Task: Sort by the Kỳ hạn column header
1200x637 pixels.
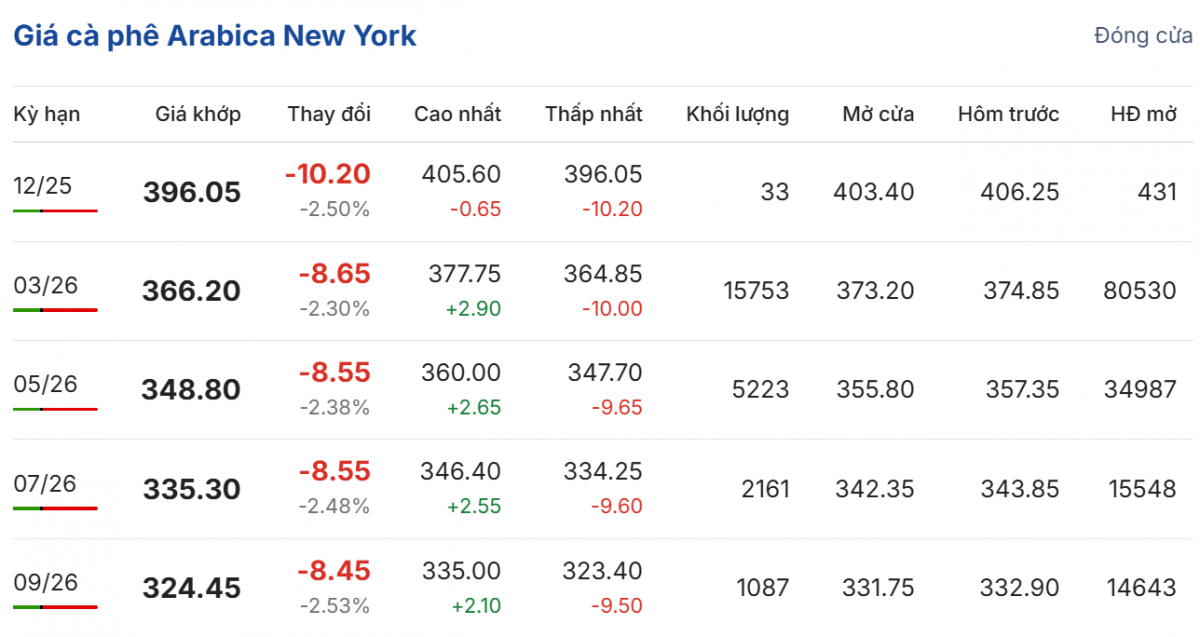Action: click(x=47, y=114)
